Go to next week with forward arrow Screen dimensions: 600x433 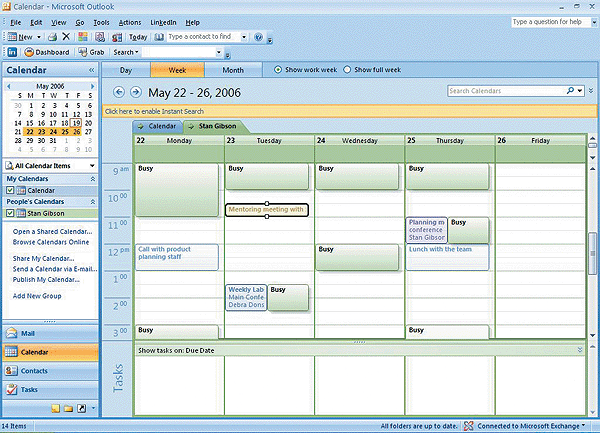(135, 92)
